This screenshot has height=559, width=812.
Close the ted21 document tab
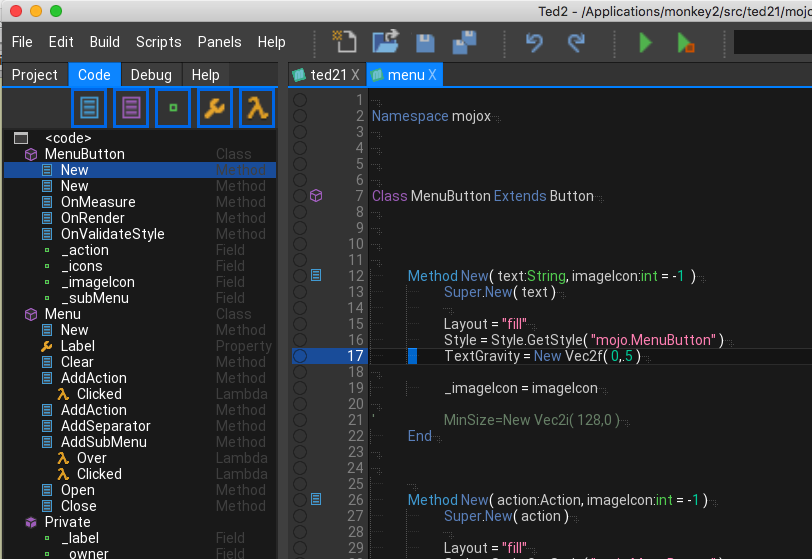pyautogui.click(x=355, y=75)
